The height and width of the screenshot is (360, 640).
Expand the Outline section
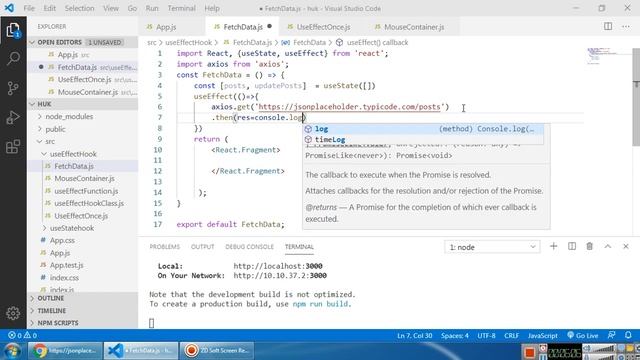pyautogui.click(x=83, y=298)
